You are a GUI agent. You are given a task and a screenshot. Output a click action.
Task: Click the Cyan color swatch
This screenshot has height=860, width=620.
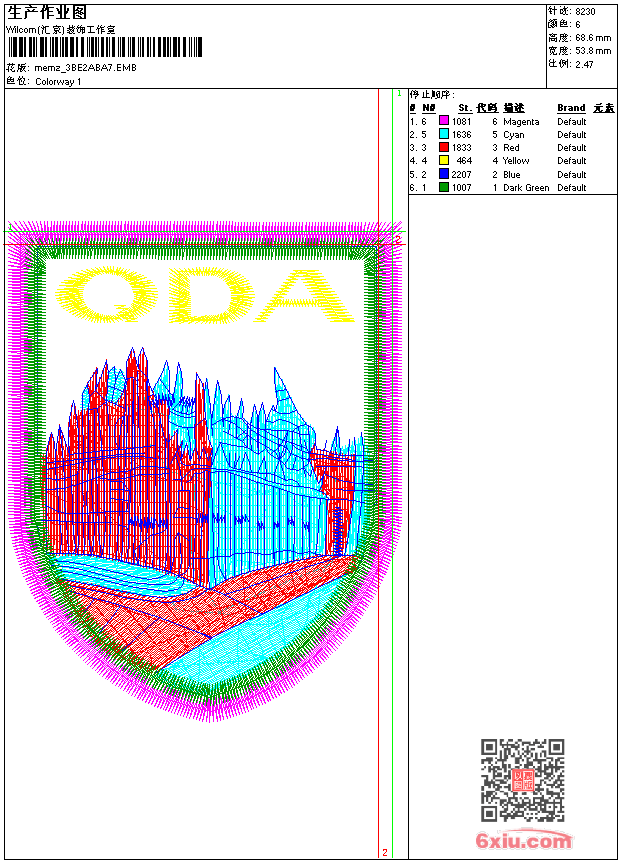(444, 134)
